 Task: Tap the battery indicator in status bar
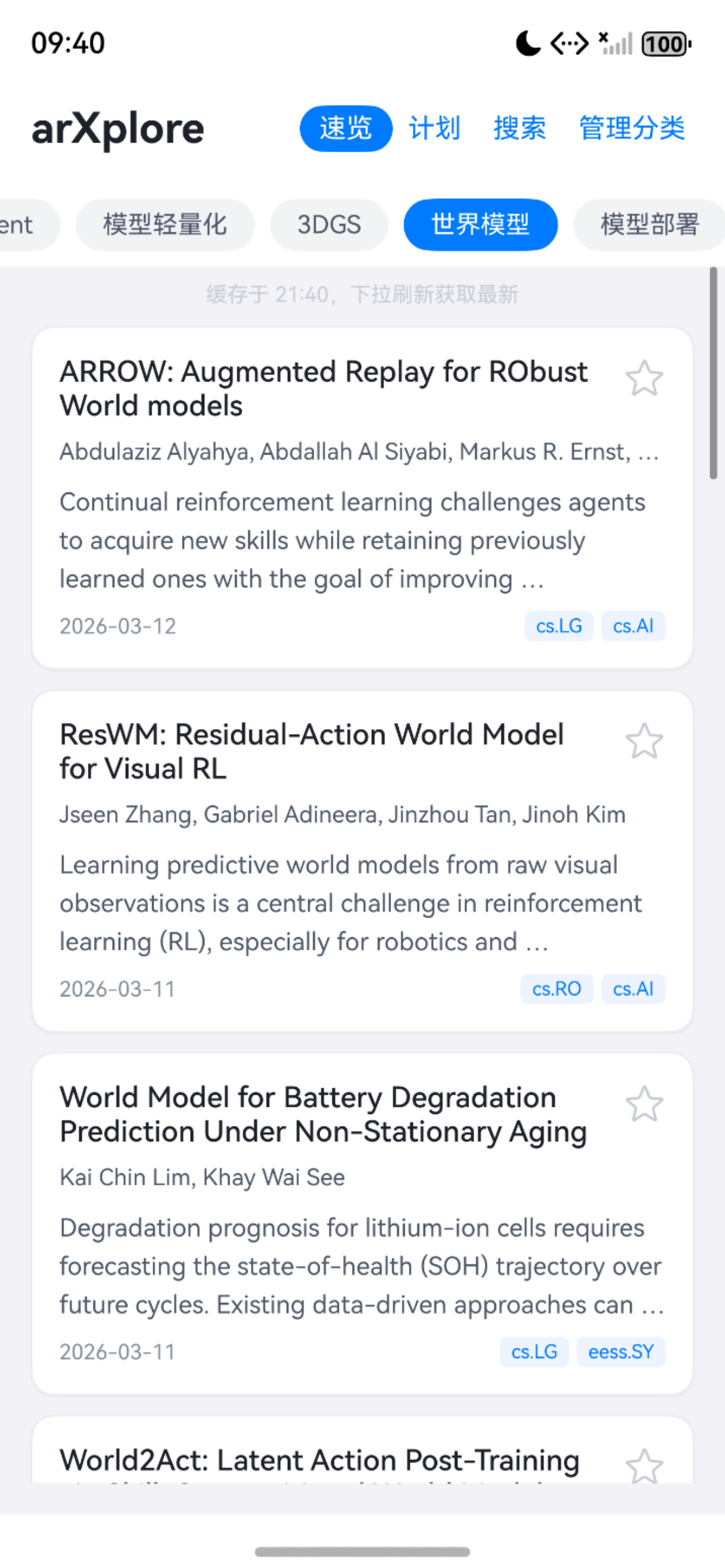(667, 44)
